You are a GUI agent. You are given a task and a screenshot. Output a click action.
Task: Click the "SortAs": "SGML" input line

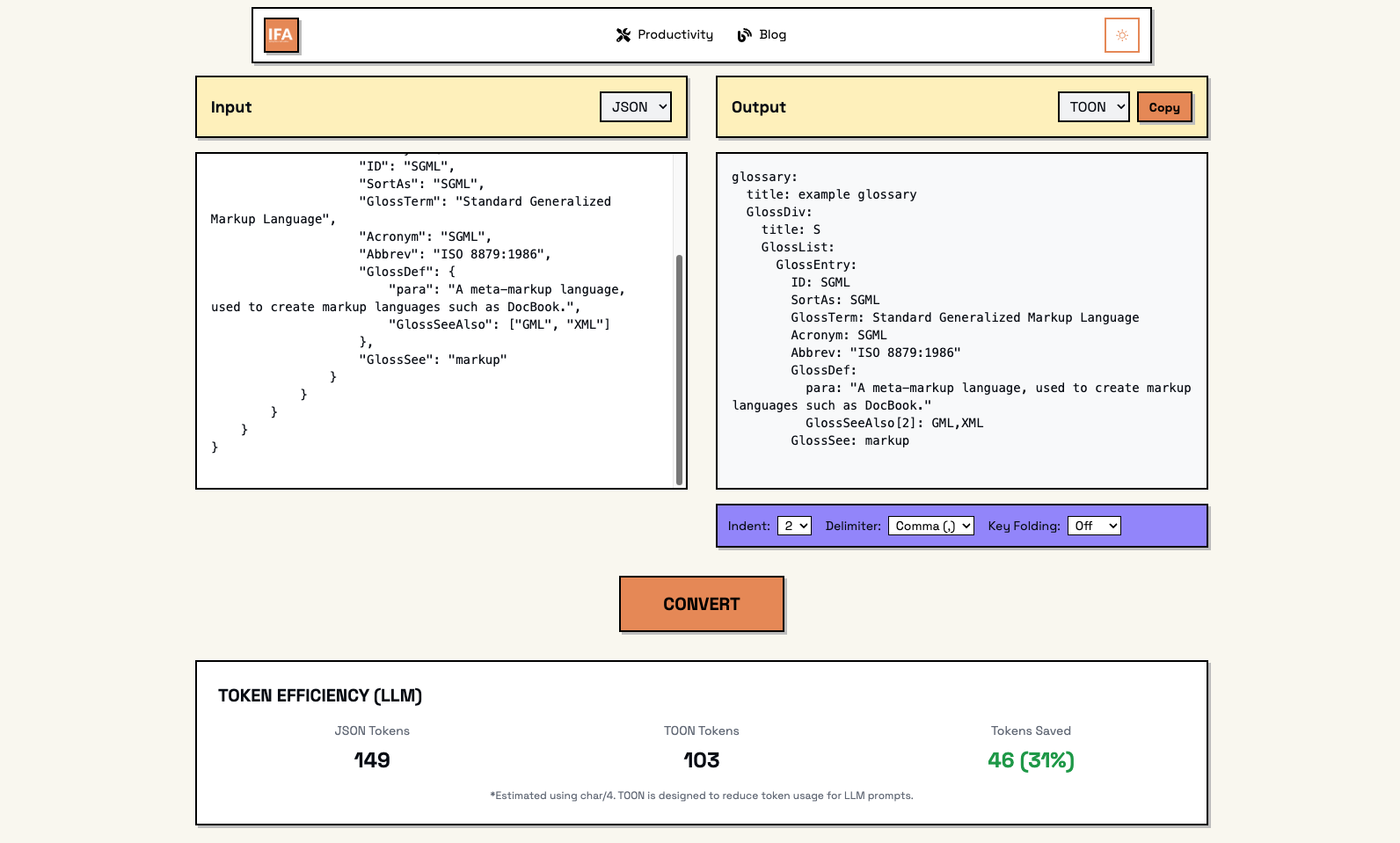pos(422,184)
